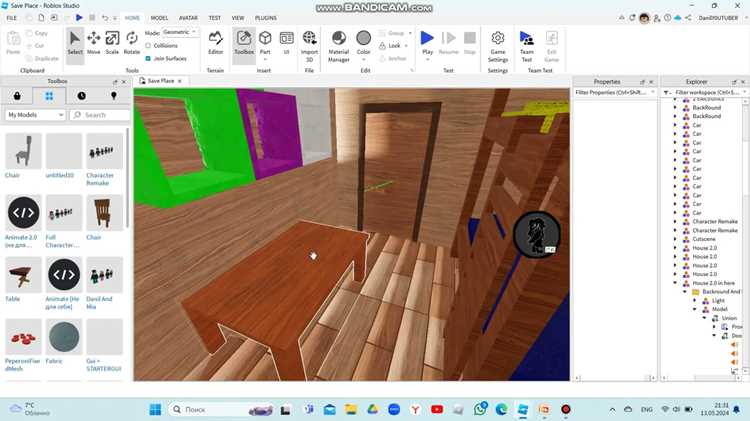The width and height of the screenshot is (750, 421).
Task: Switch to the VIEW ribbon tab
Action: coord(238,18)
